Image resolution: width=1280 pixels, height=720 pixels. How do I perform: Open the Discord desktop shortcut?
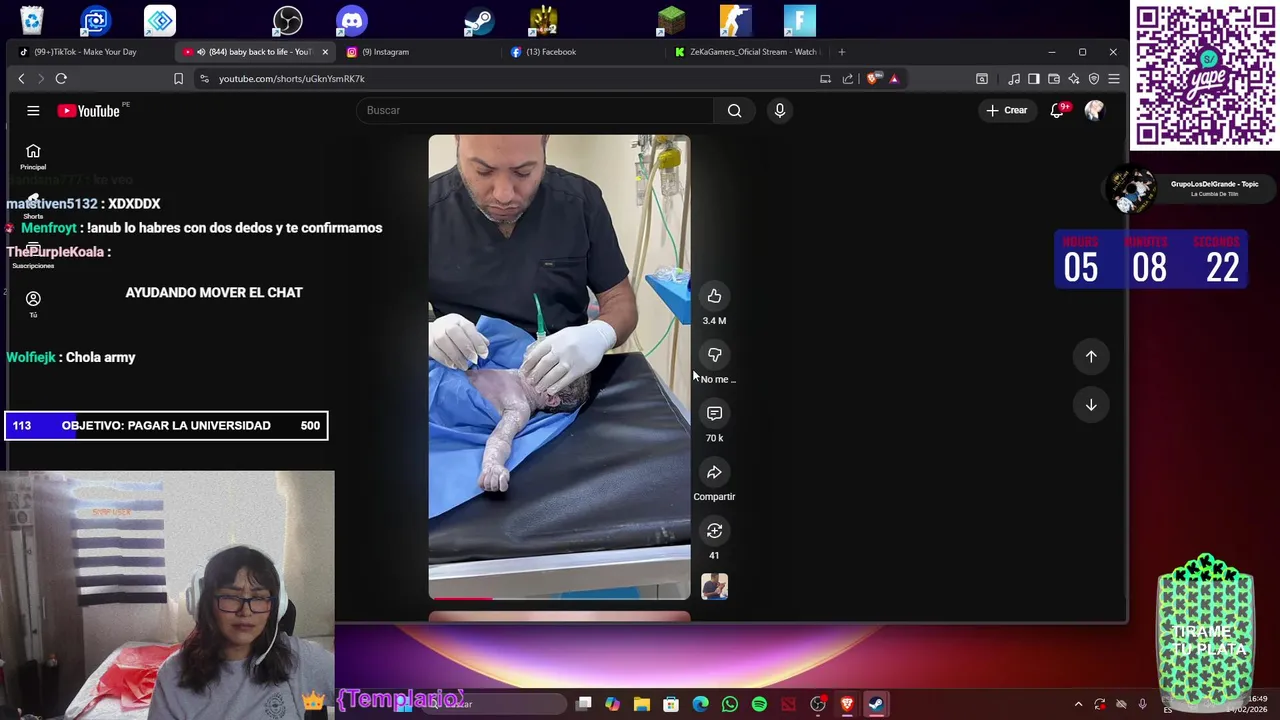[352, 20]
